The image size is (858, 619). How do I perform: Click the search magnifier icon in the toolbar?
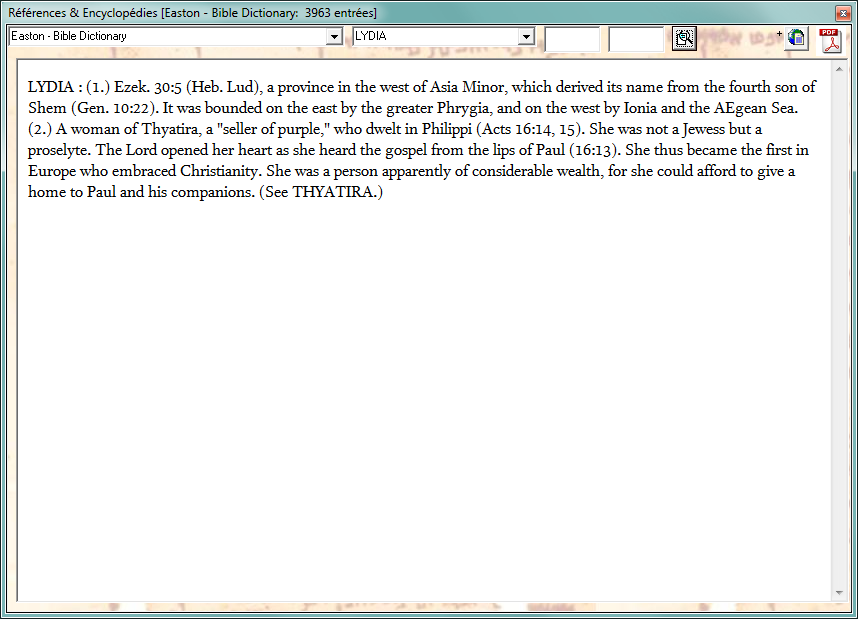[x=684, y=38]
